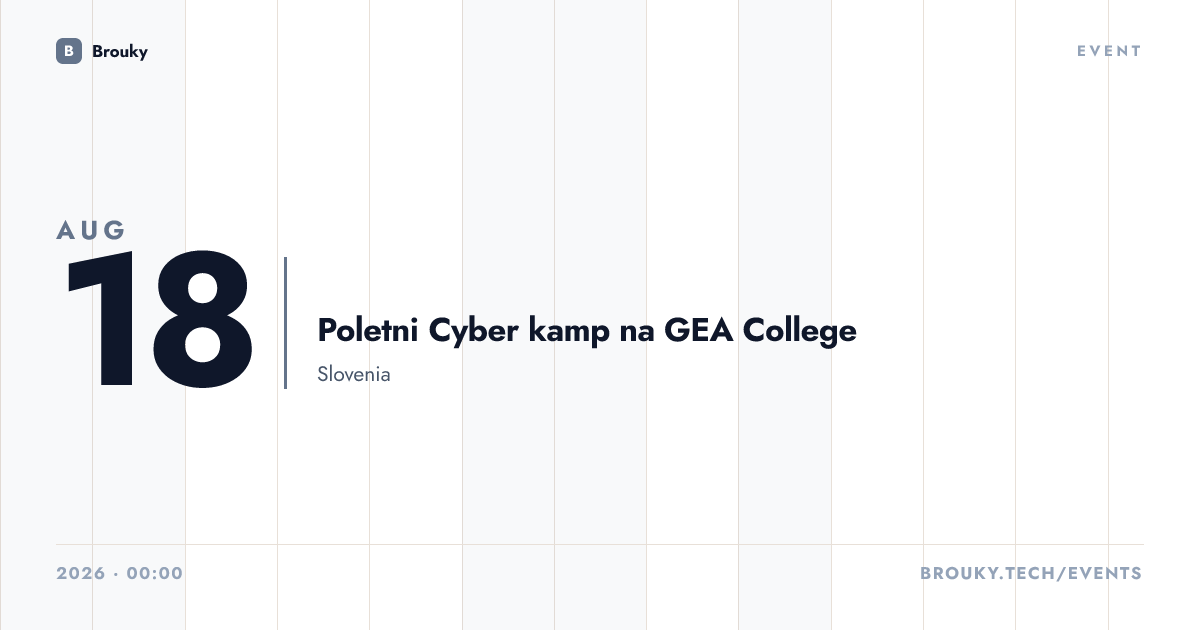The height and width of the screenshot is (630, 1200).
Task: Click the Slovenia location text
Action: [354, 374]
